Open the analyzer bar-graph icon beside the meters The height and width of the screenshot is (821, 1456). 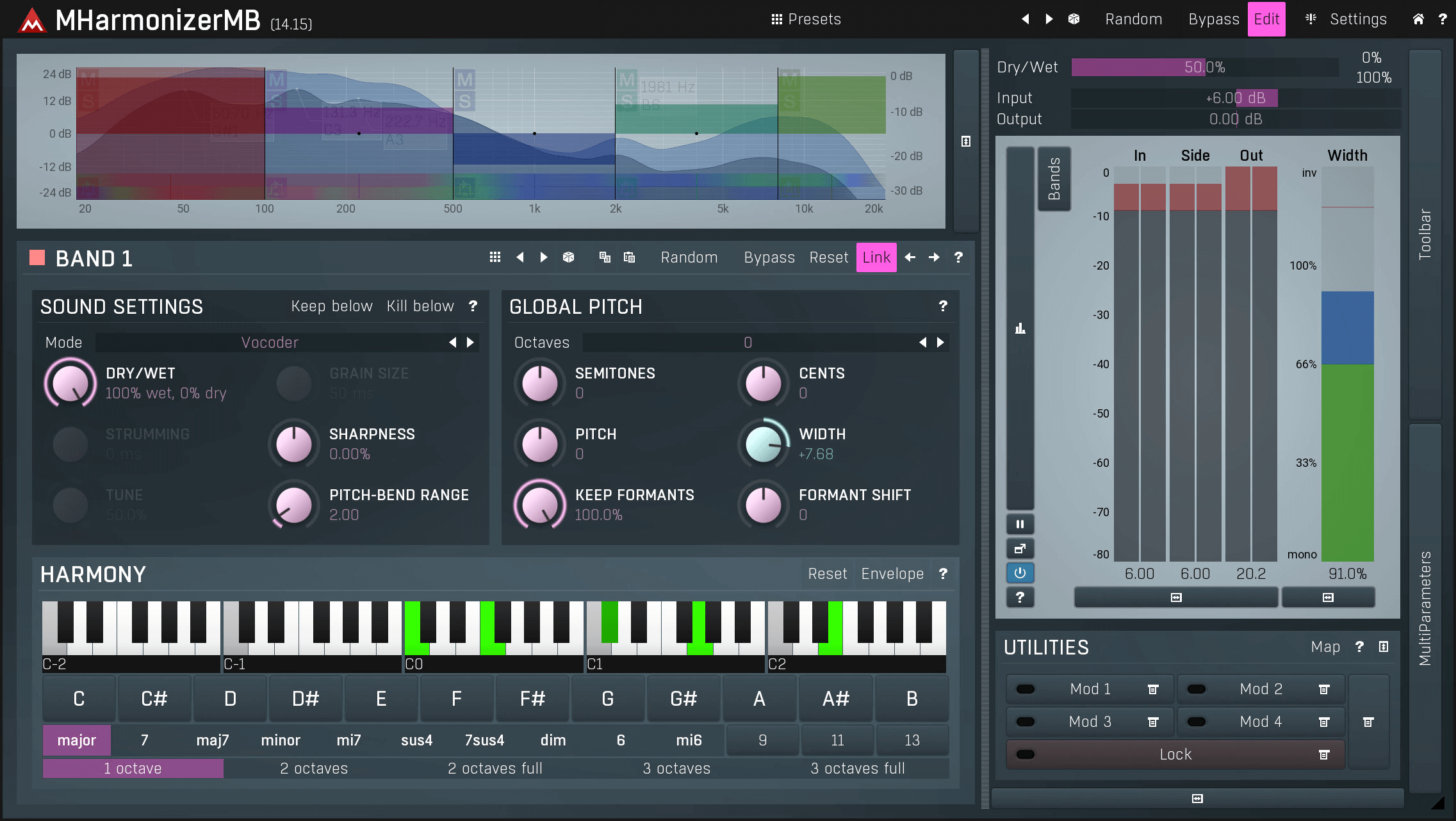pos(1020,328)
